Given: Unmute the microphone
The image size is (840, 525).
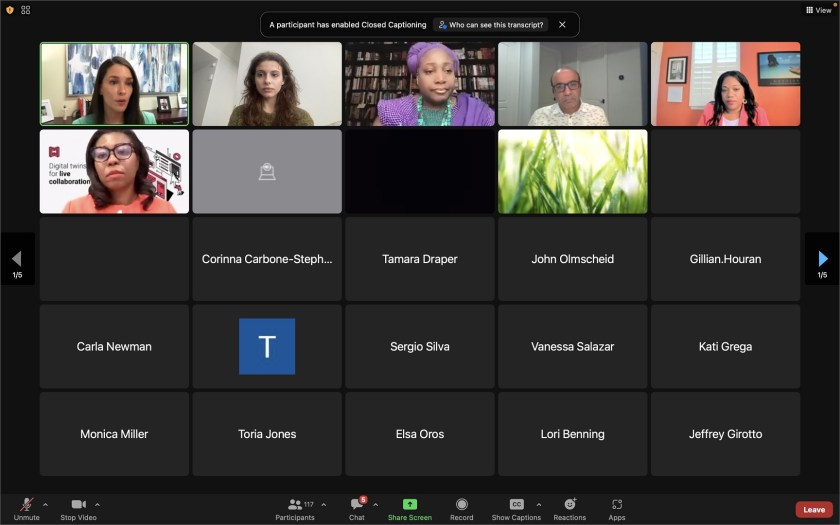Looking at the screenshot, I should [26, 505].
